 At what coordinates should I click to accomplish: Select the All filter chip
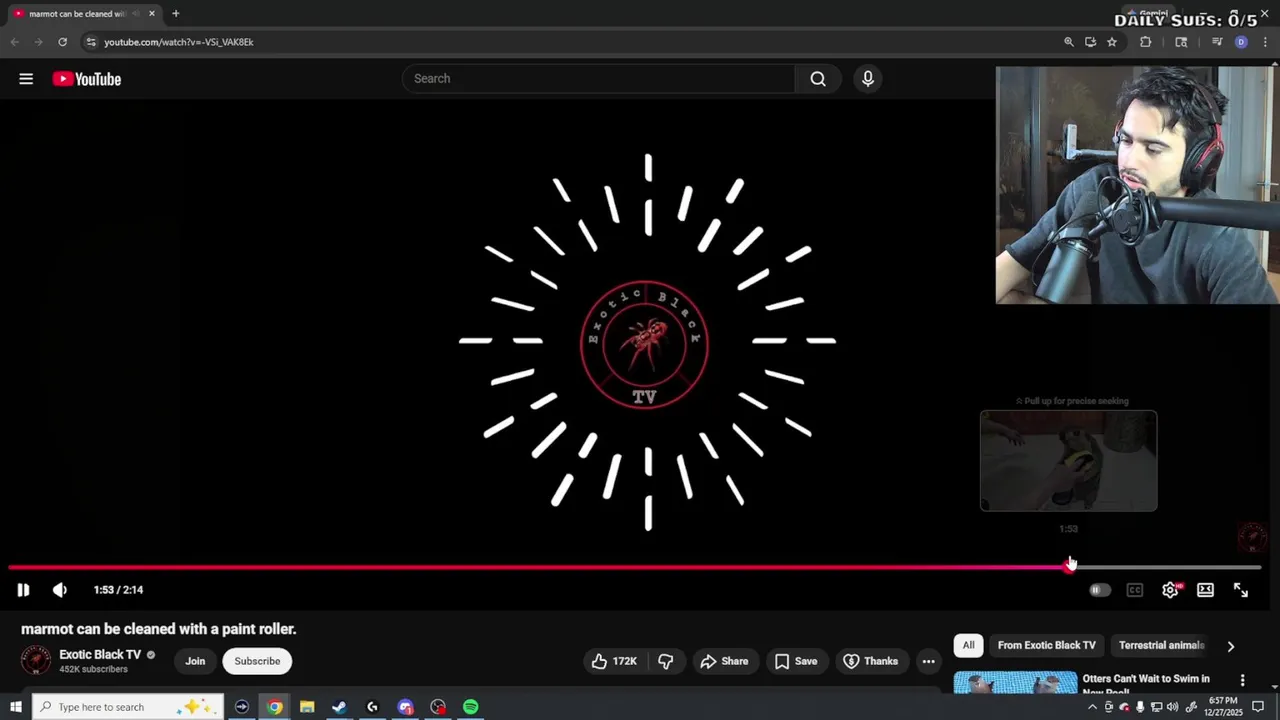(x=968, y=645)
